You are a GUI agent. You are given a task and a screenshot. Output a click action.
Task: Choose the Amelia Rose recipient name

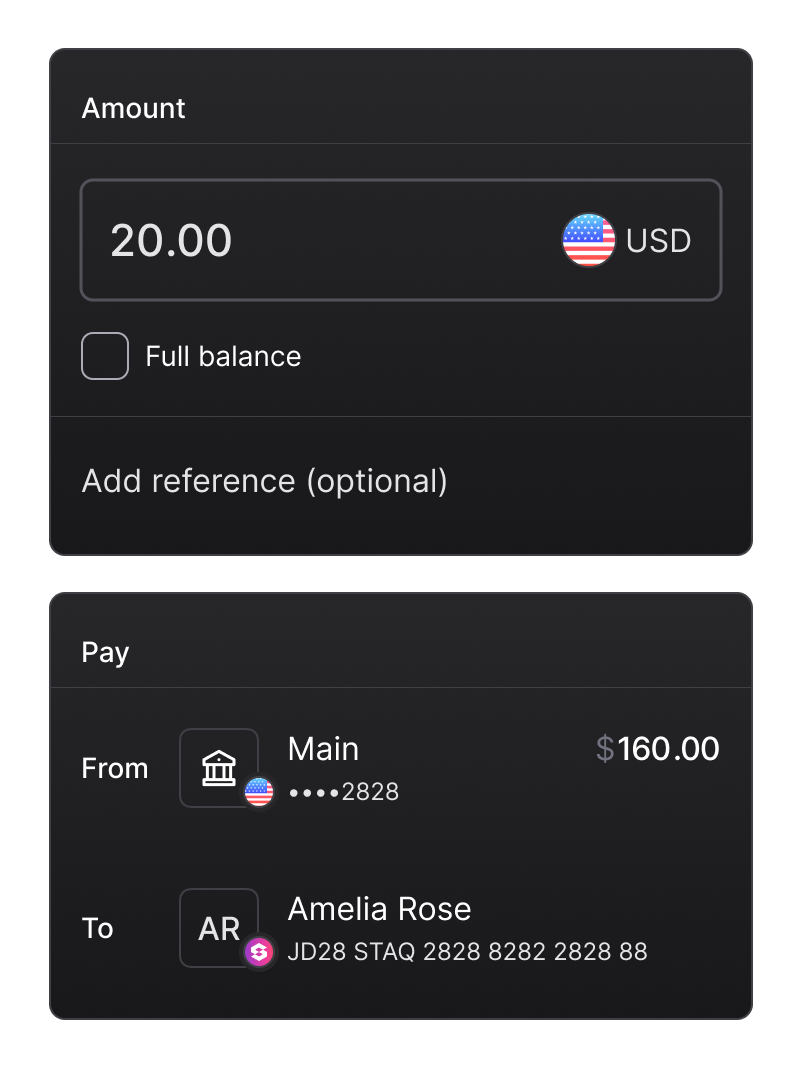[379, 909]
